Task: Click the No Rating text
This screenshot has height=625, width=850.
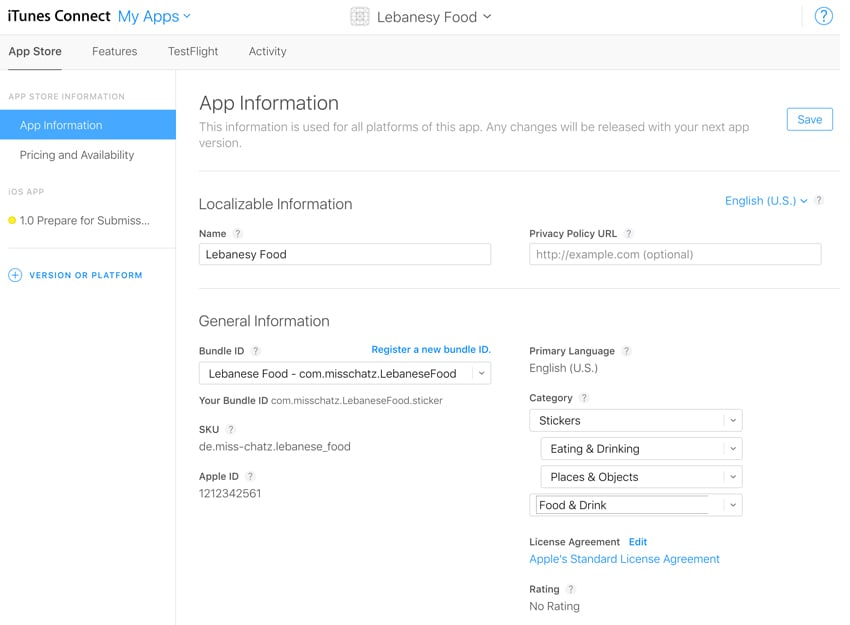Action: point(554,606)
